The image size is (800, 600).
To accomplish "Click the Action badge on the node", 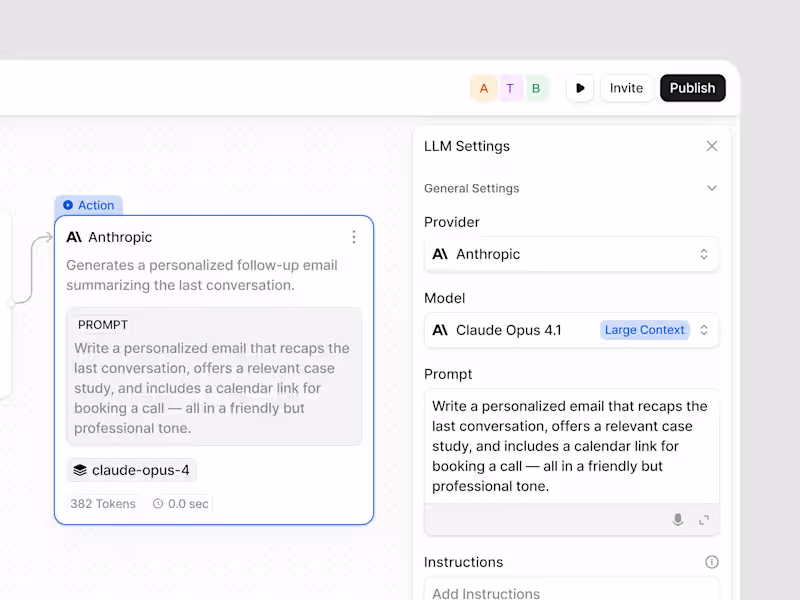I will 88,205.
